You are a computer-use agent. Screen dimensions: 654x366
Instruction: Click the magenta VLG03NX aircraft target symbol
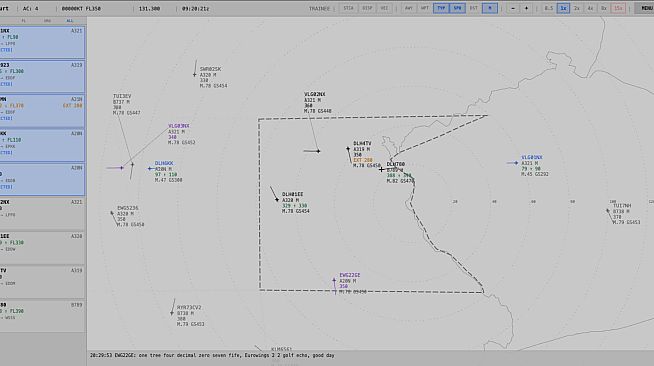pos(121,168)
